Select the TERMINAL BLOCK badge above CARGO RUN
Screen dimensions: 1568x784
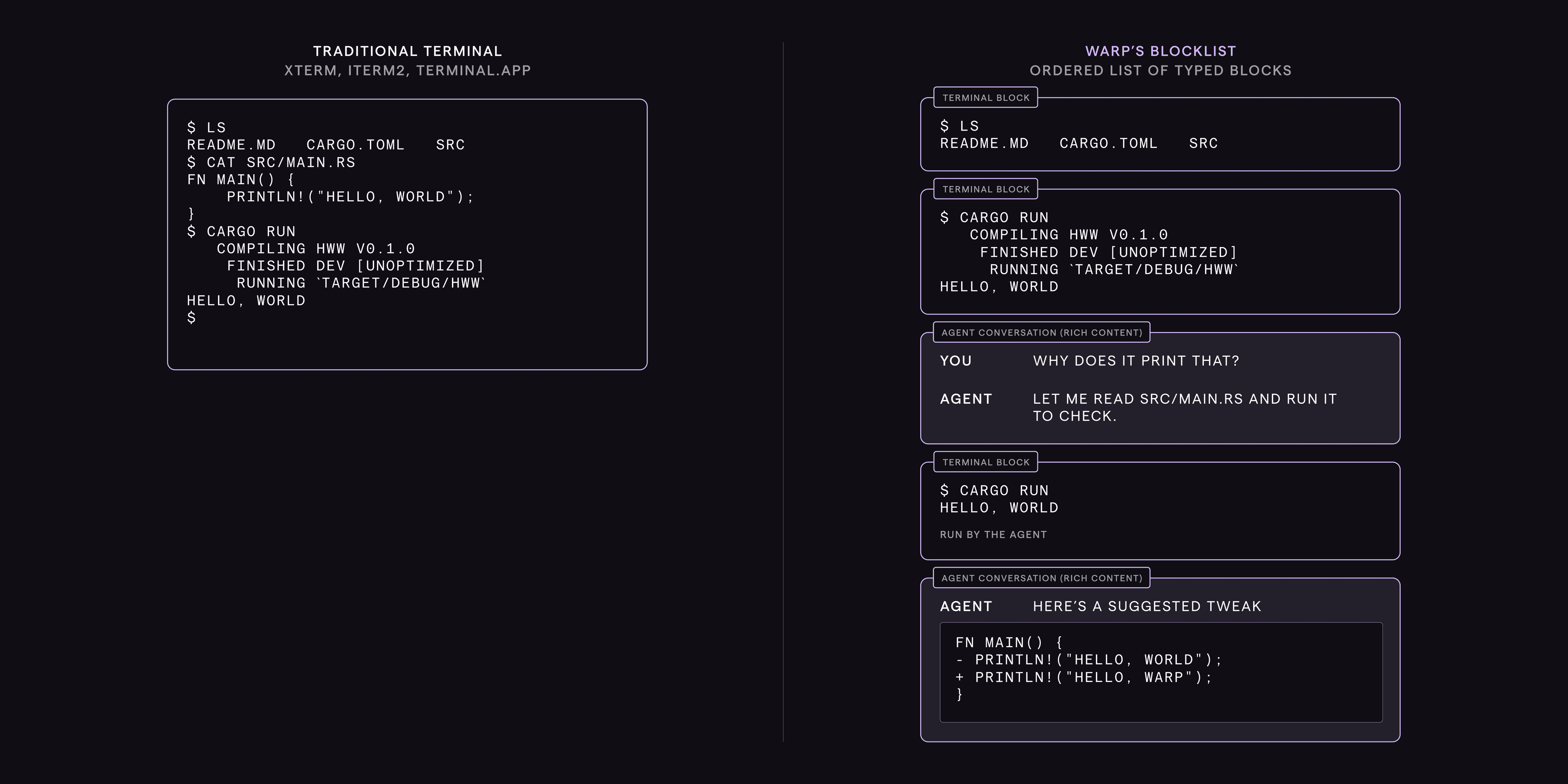[984, 189]
